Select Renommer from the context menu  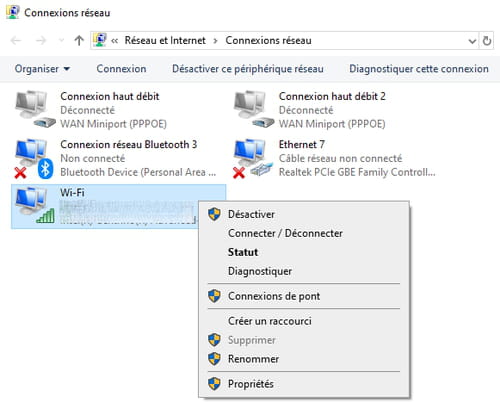[253, 359]
